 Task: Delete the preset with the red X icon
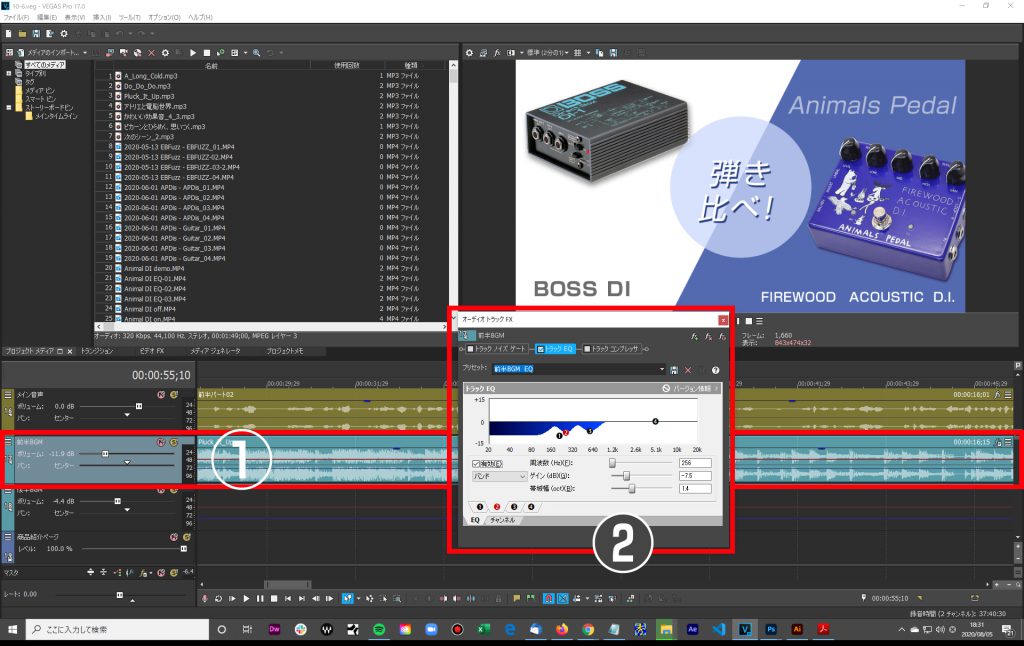point(688,370)
